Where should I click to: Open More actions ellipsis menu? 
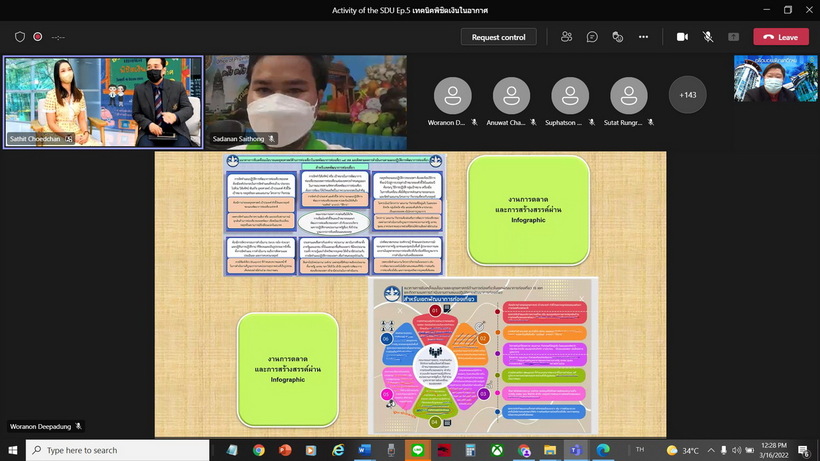(643, 37)
